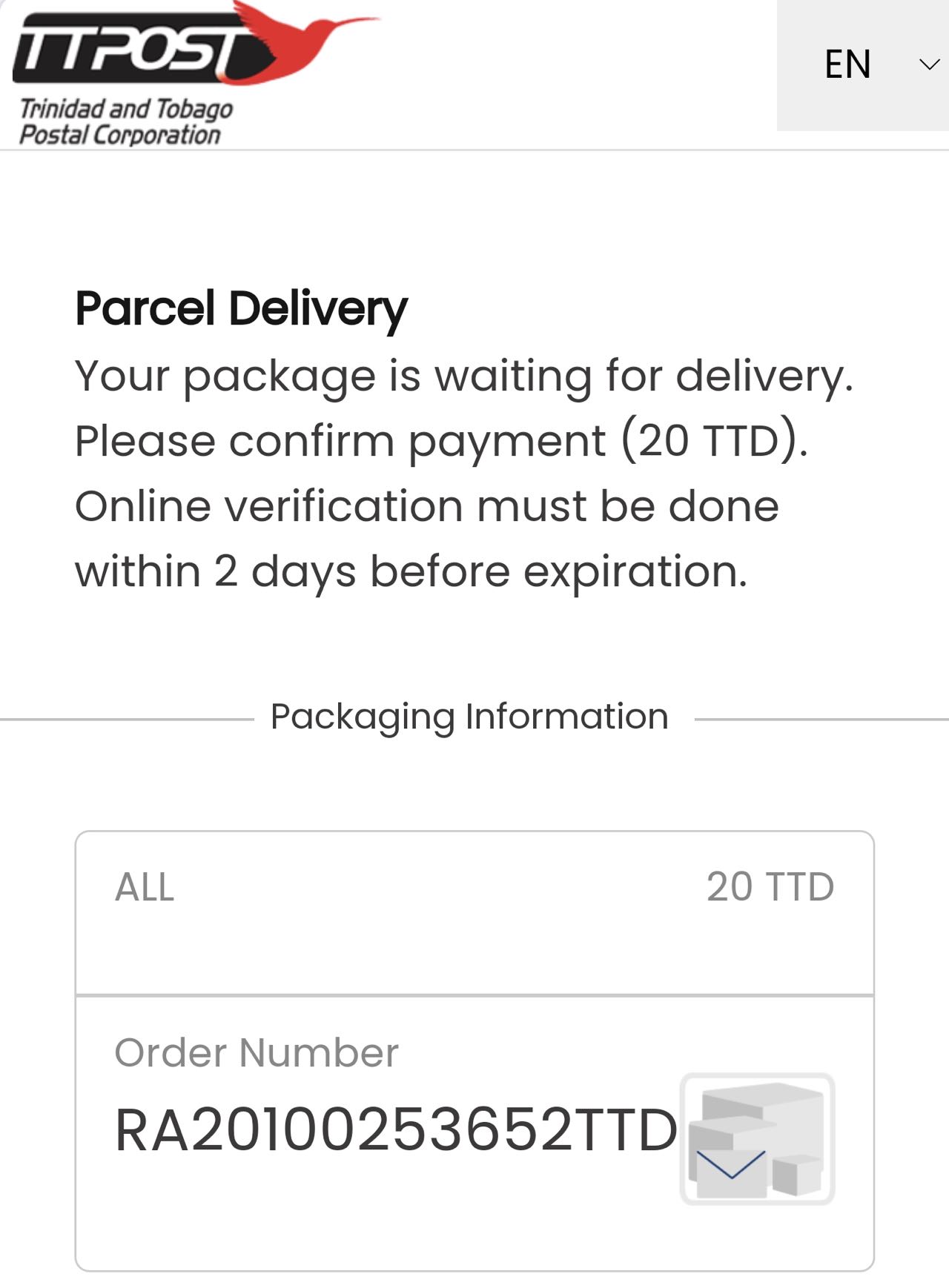This screenshot has width=949, height=1288.
Task: Click the chevron arrow beside EN
Action: tap(929, 64)
